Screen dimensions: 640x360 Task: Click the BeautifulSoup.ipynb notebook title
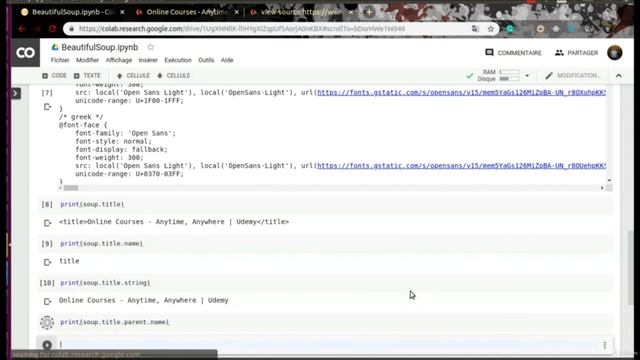[x=100, y=47]
